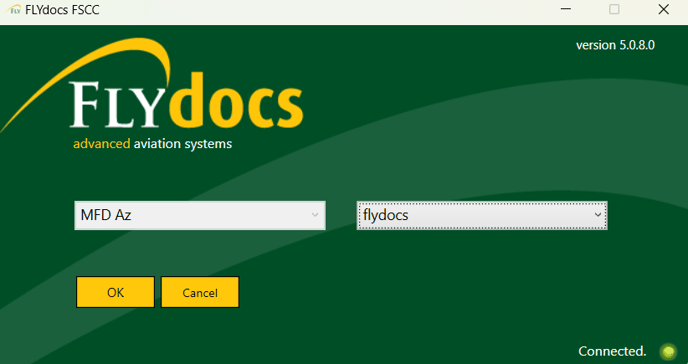Click the FLYdocs FSCC window title text
Screen dimensions: 688x364
pyautogui.click(x=62, y=10)
